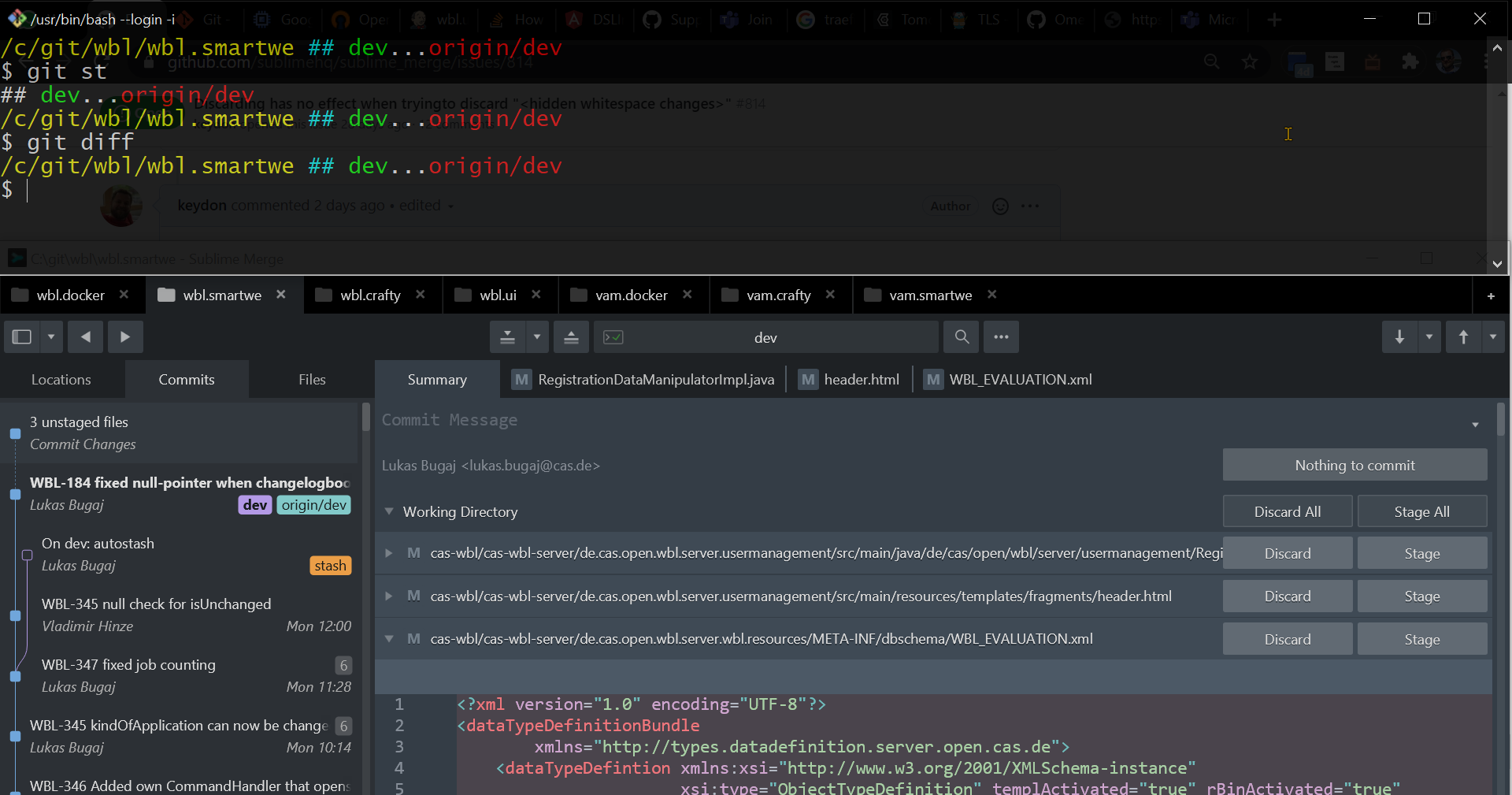
Task: Toggle the layout view icon top-left of sidebar
Action: pyautogui.click(x=21, y=336)
